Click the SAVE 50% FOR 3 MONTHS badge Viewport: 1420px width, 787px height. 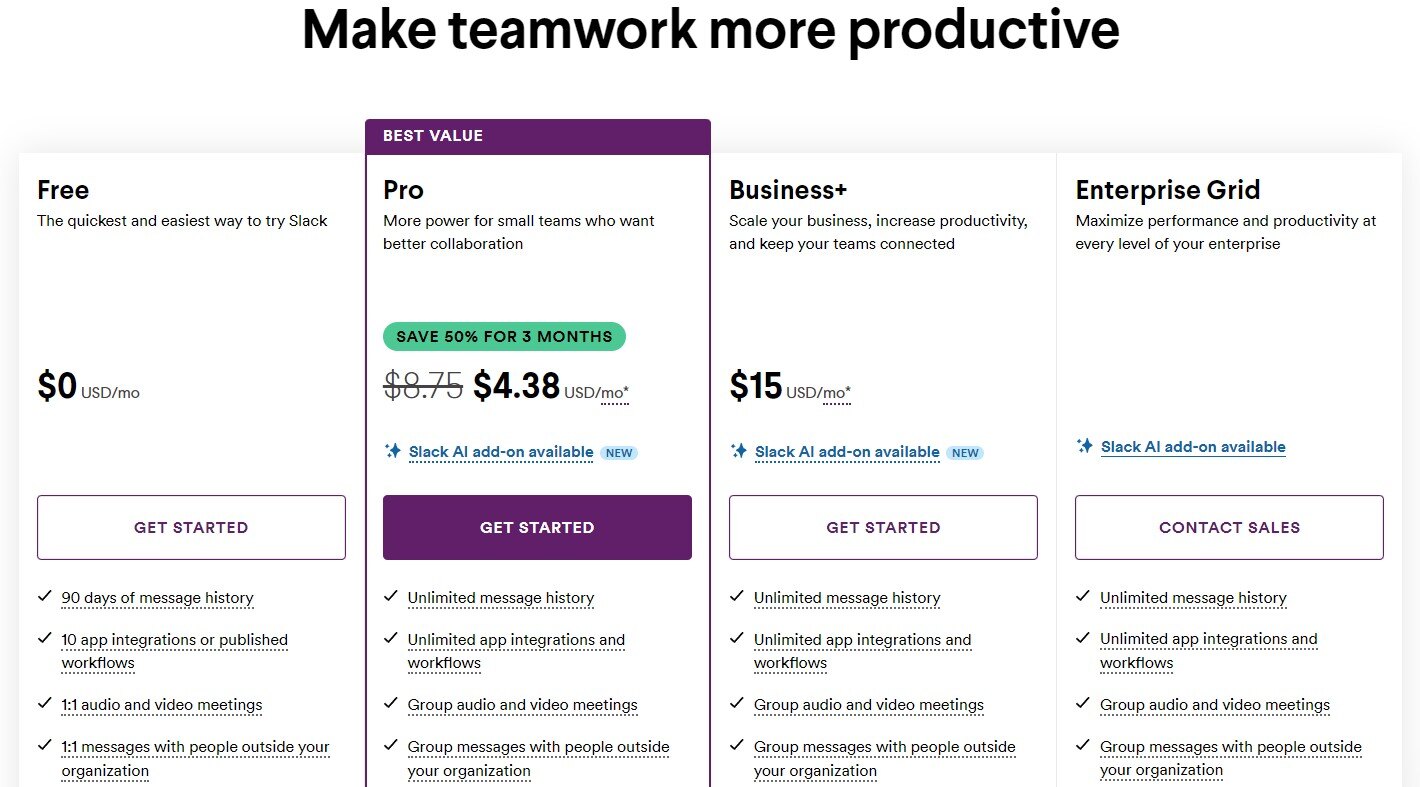click(x=504, y=336)
